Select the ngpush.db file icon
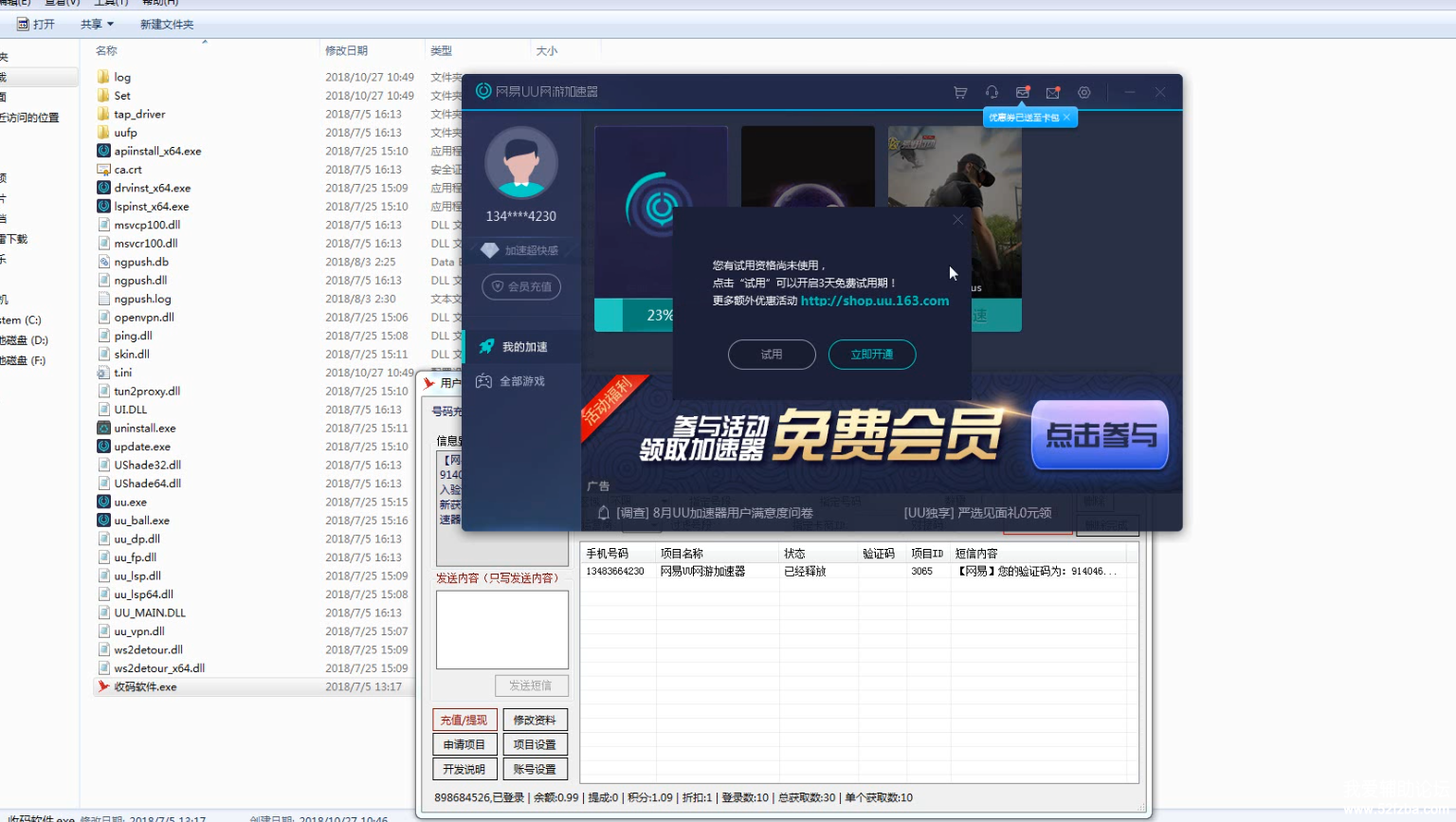The width and height of the screenshot is (1456, 822). pyautogui.click(x=104, y=262)
